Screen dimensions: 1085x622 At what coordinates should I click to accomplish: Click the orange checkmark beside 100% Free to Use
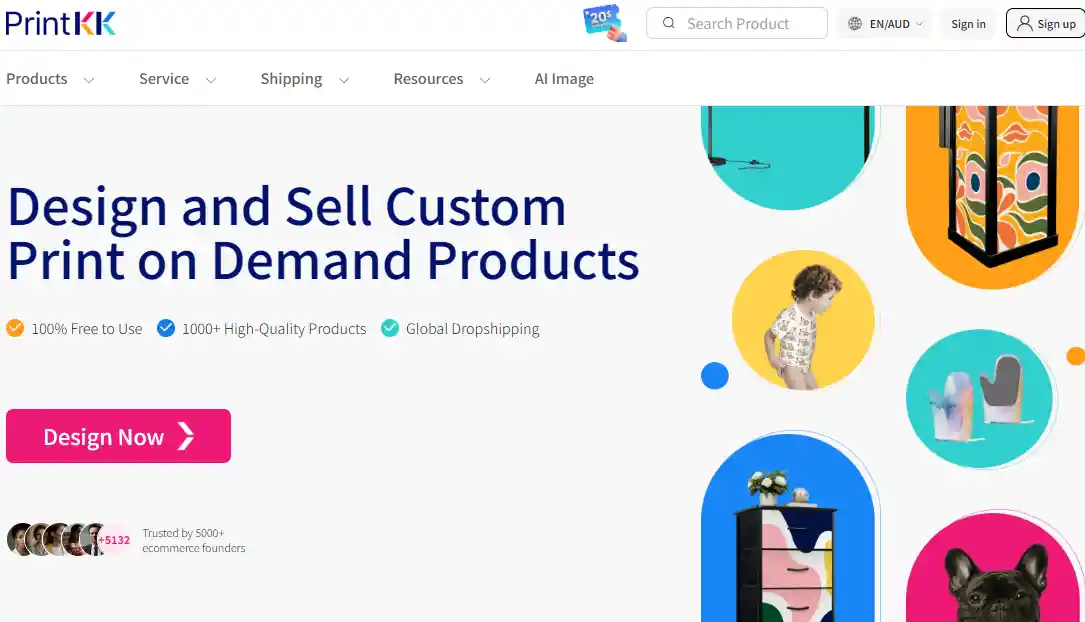pyautogui.click(x=15, y=328)
